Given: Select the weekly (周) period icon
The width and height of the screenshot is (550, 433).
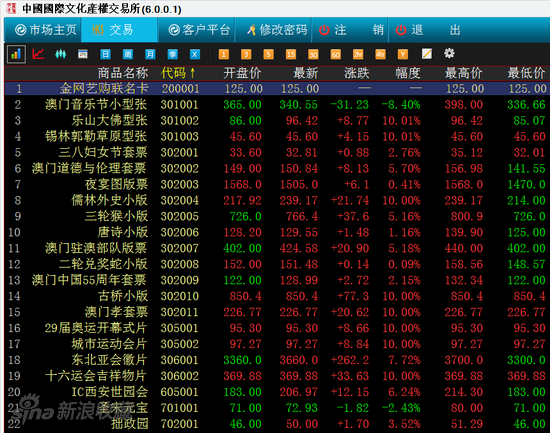Looking at the screenshot, I should (128, 54).
